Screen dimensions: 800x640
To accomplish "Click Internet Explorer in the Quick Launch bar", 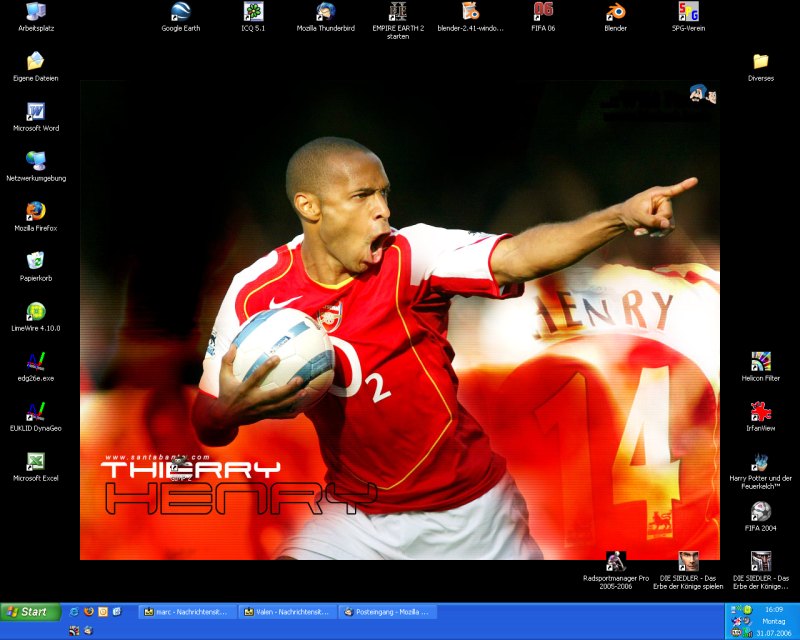I will 74,611.
